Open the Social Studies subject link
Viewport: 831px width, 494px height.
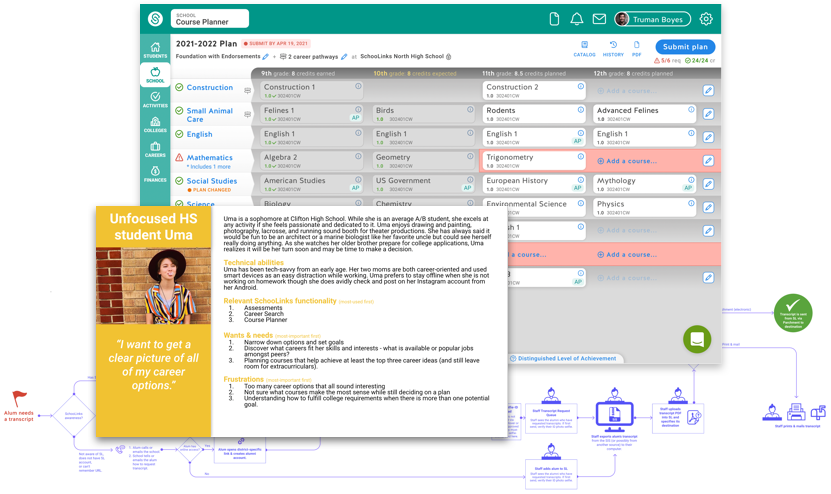[x=211, y=181]
